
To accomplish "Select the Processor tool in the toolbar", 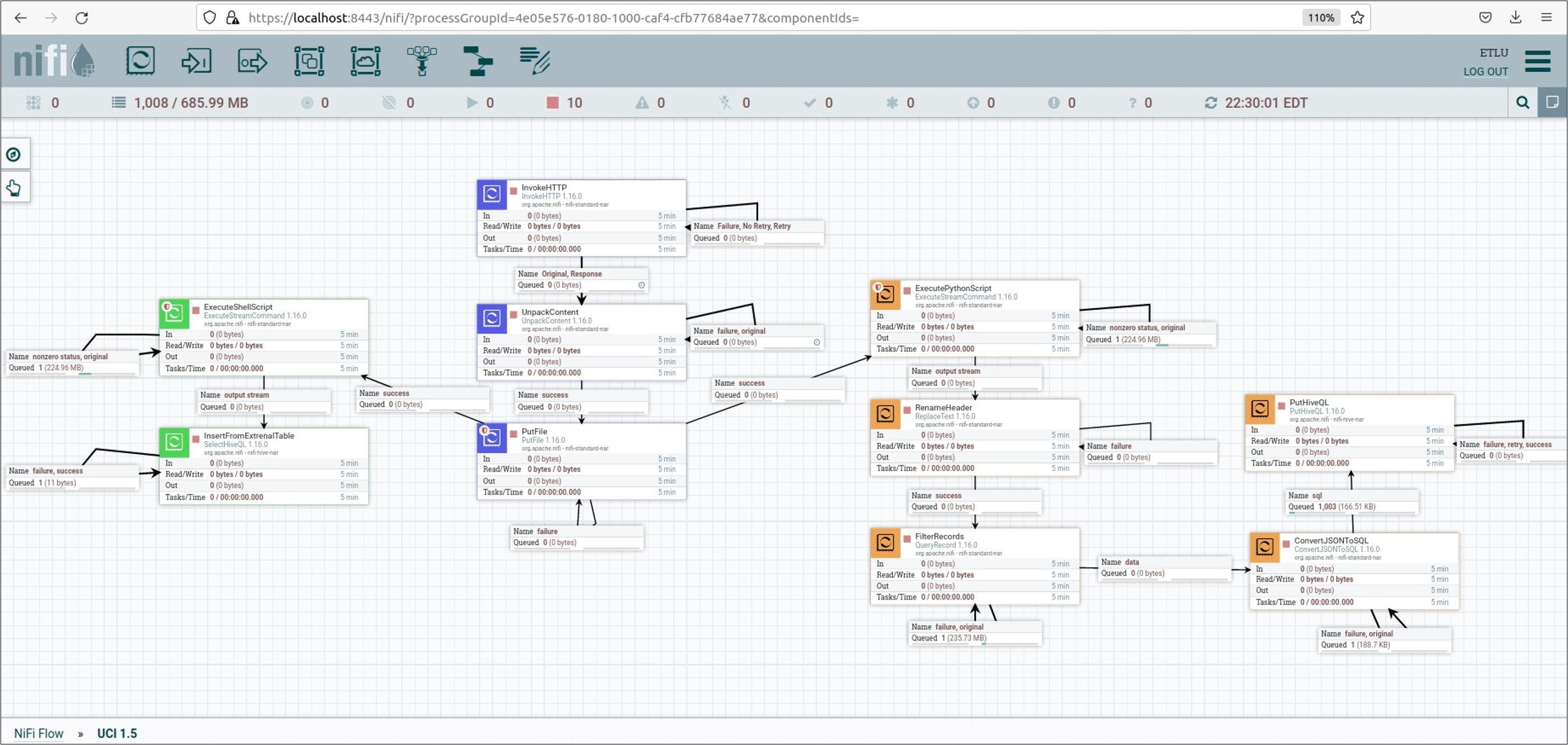I will pyautogui.click(x=140, y=61).
